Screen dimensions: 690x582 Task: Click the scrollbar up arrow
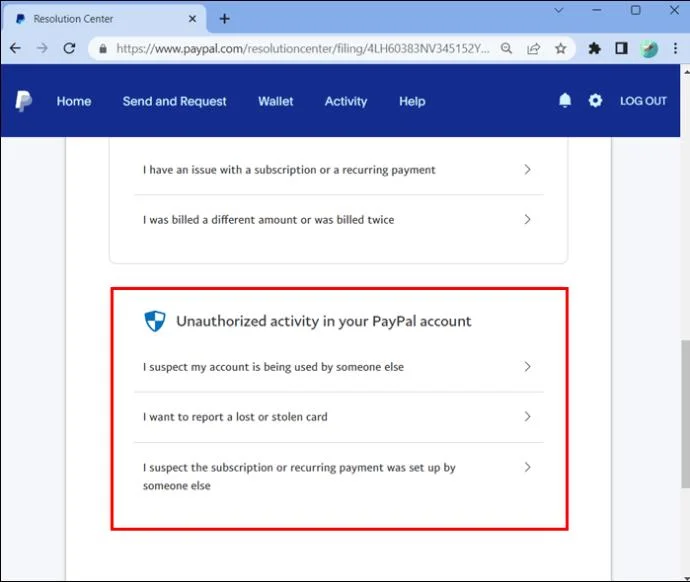click(x=686, y=70)
